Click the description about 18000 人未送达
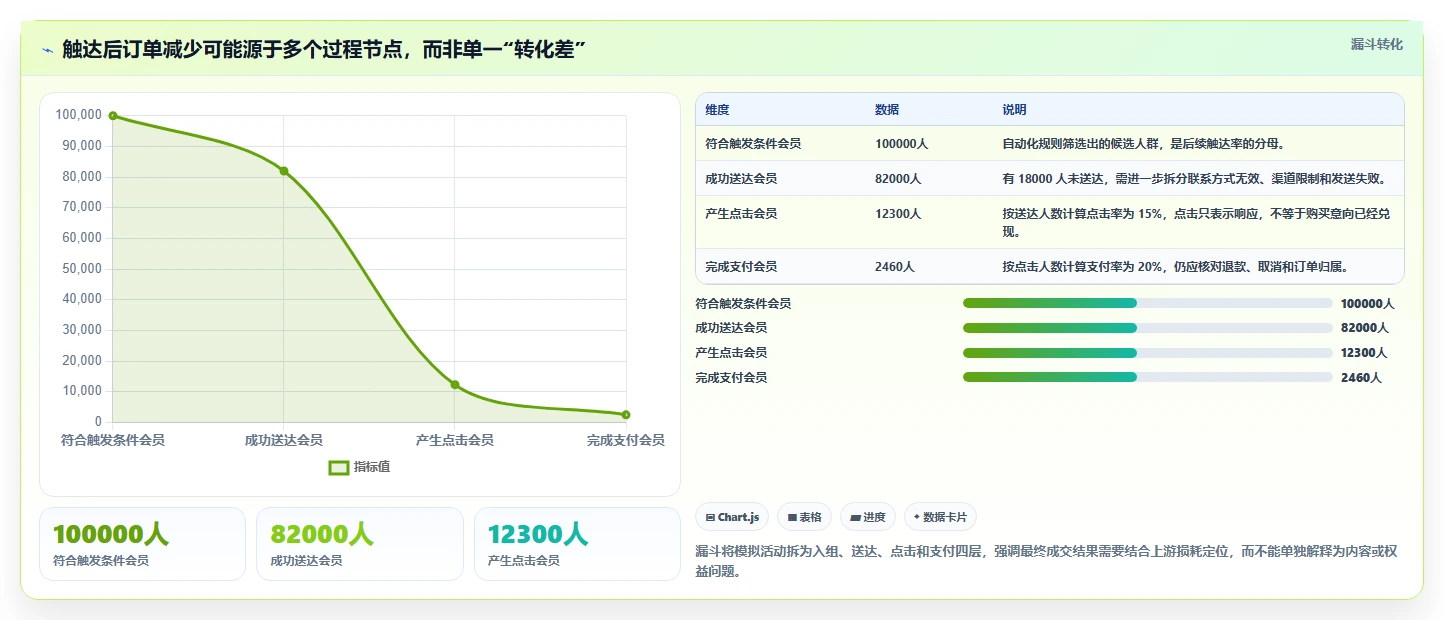 (1194, 179)
